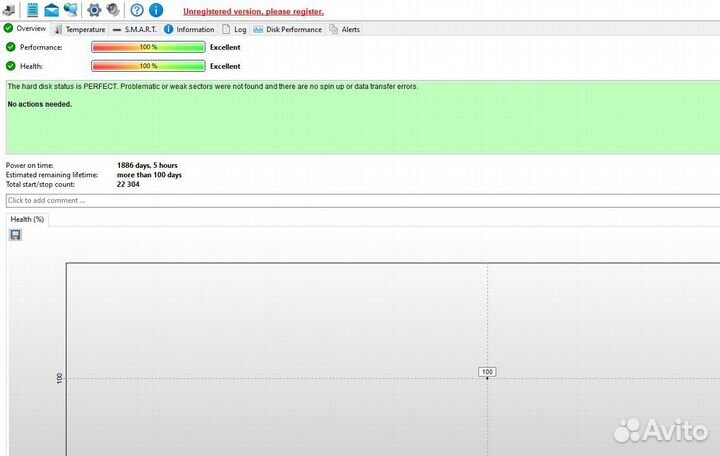Click the blue info toolbar icon
Image resolution: width=720 pixels, height=456 pixels.
point(156,10)
